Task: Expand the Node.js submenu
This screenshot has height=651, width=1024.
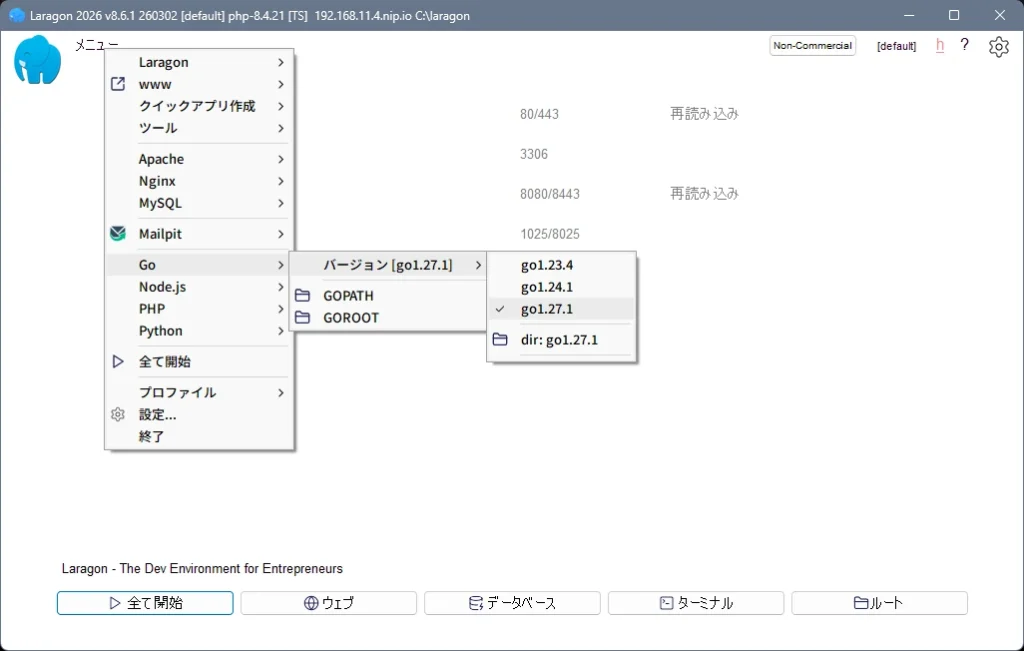Action: (199, 287)
